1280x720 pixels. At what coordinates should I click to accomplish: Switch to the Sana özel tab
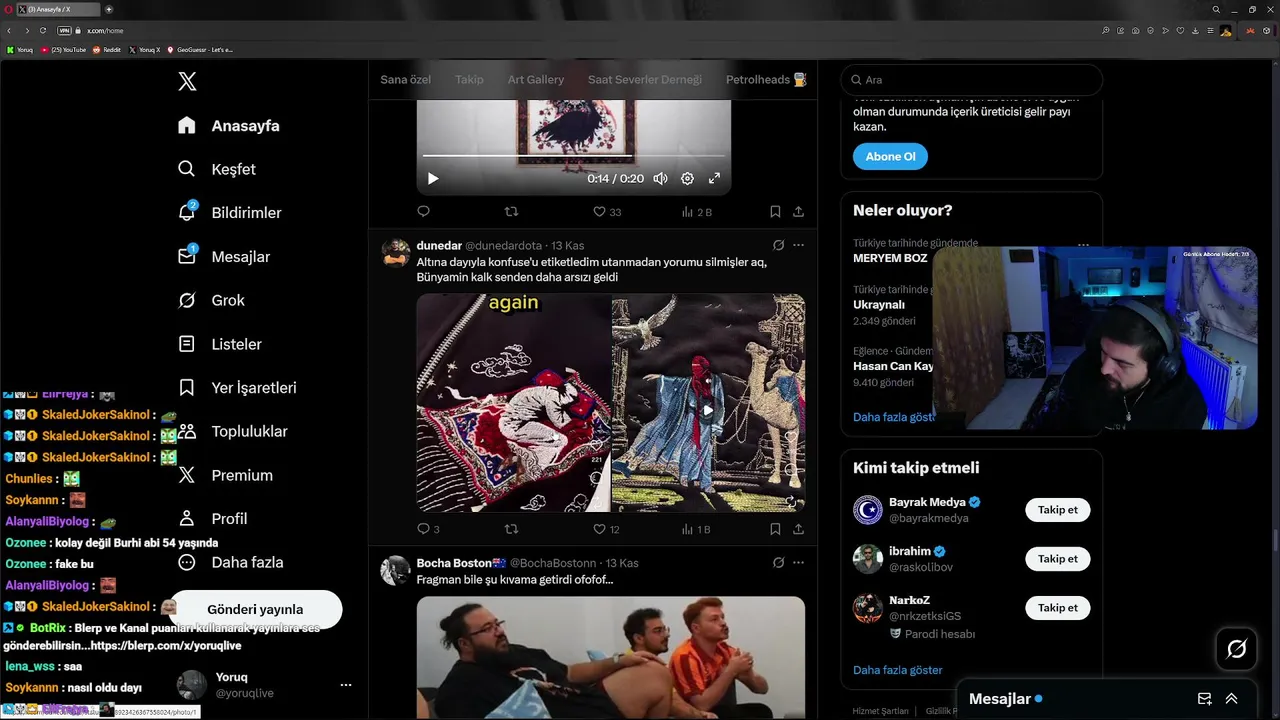405,79
